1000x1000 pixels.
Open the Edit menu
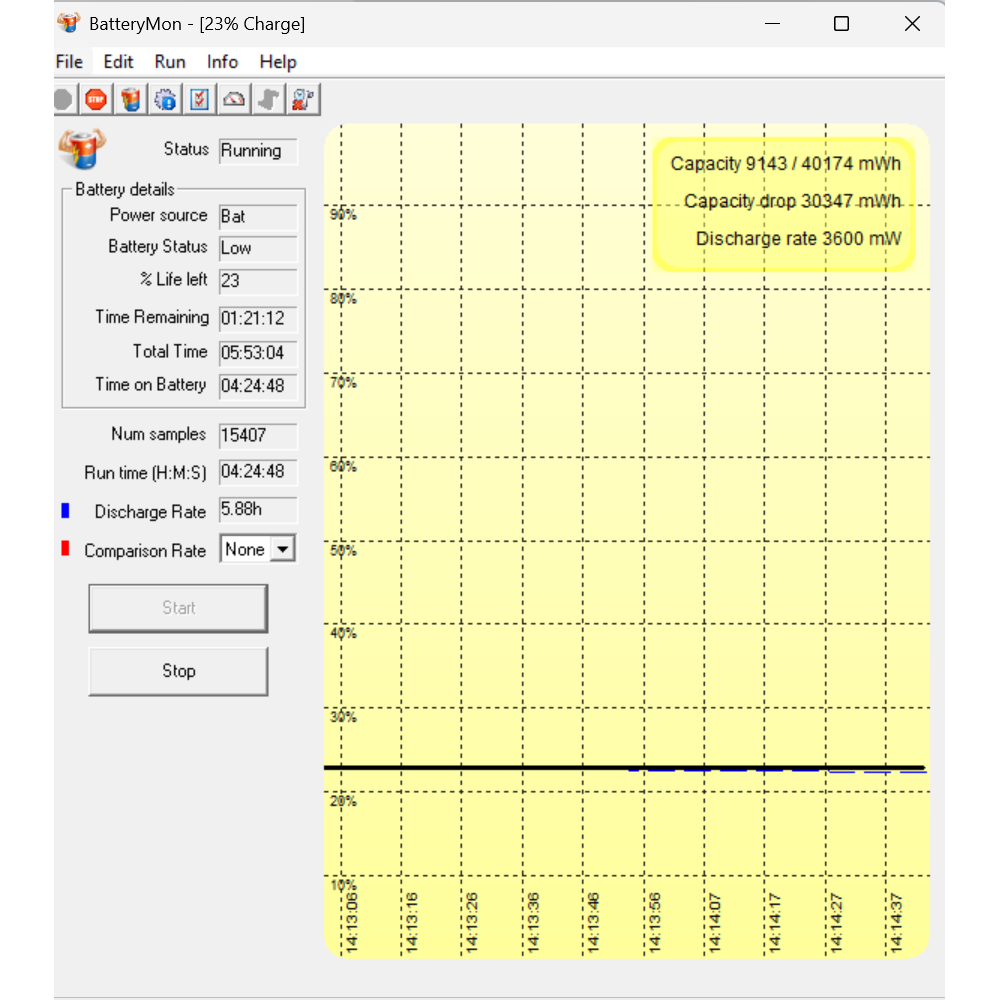click(118, 62)
